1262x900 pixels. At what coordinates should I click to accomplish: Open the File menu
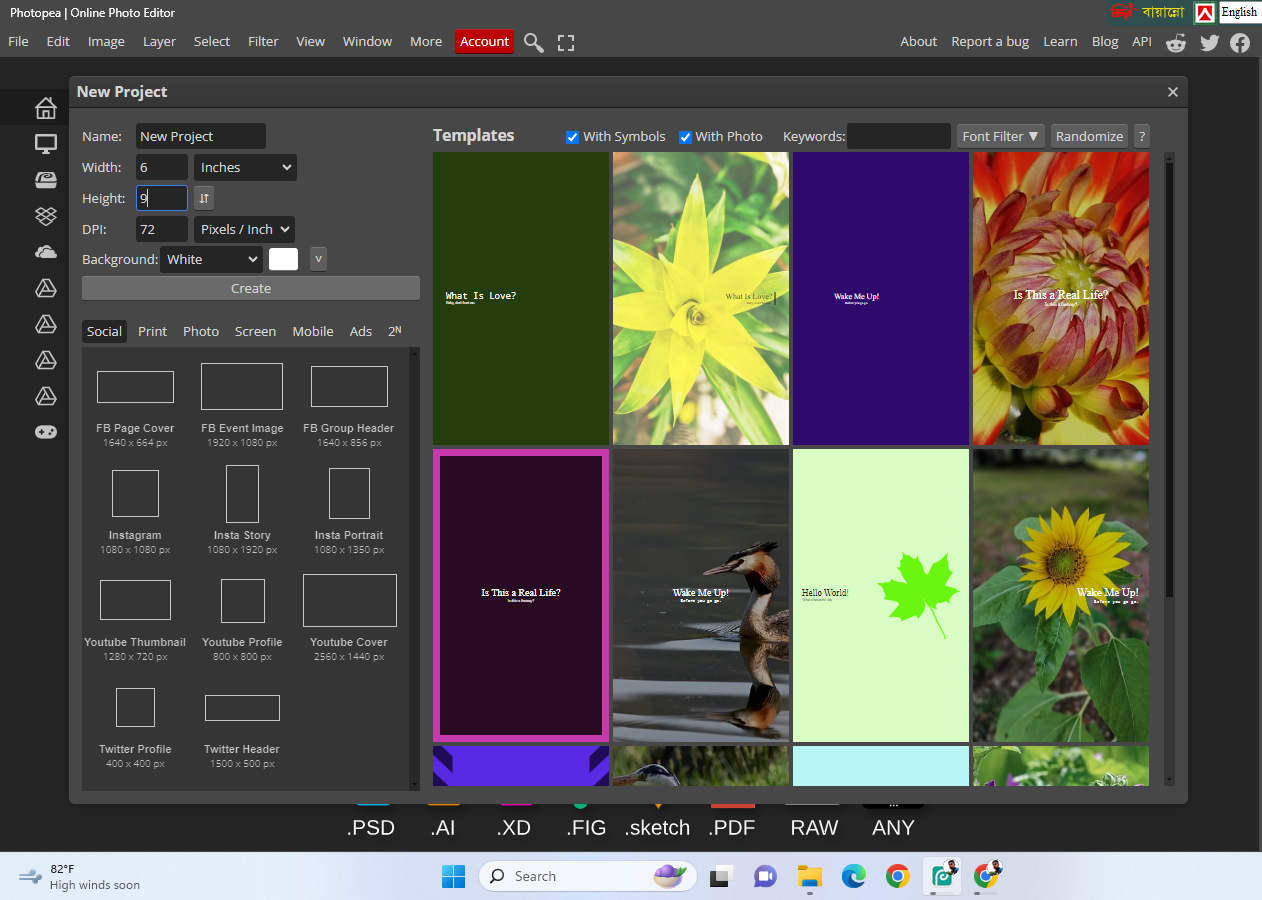(x=18, y=42)
